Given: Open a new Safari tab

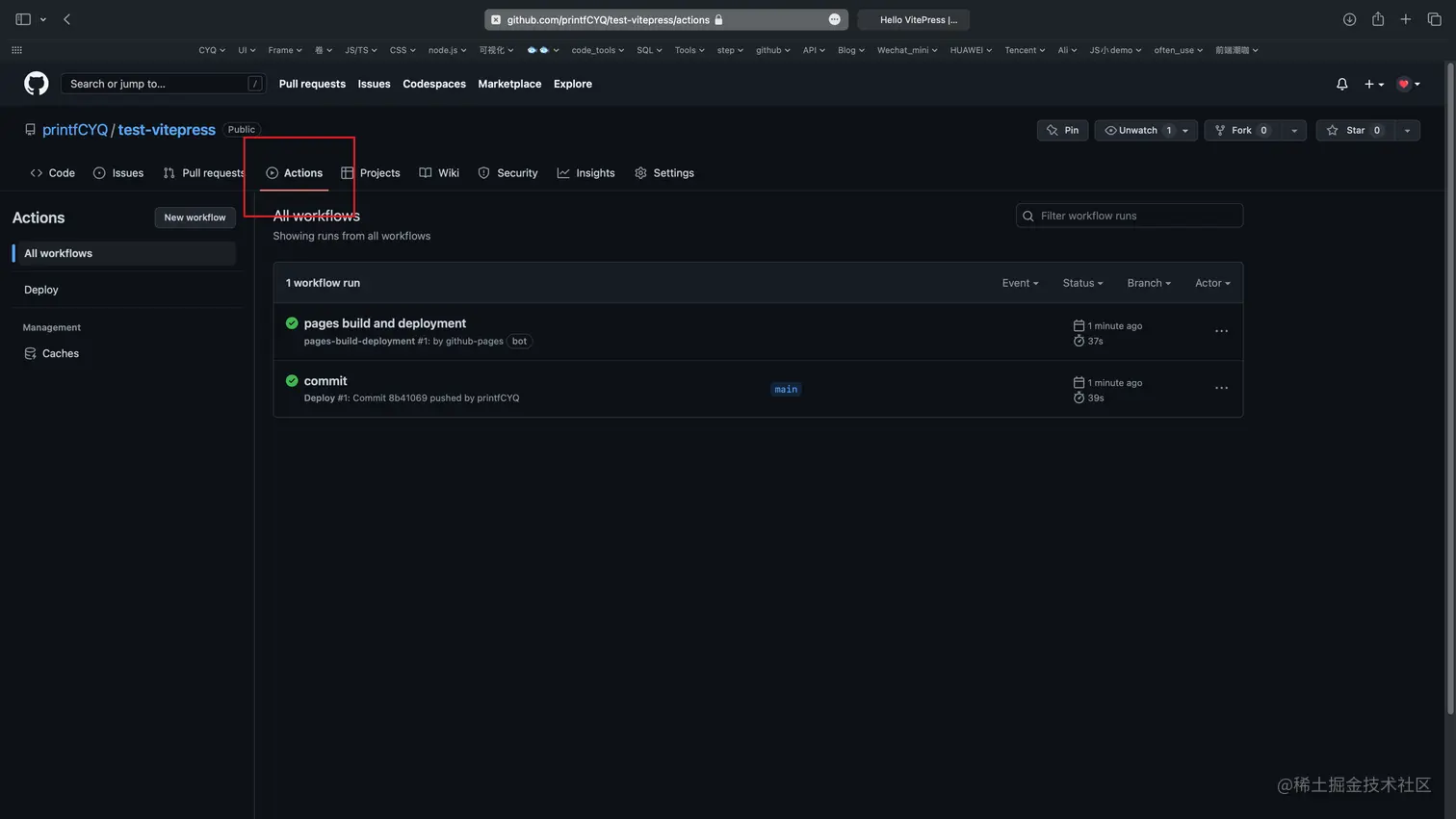Looking at the screenshot, I should pyautogui.click(x=1406, y=19).
